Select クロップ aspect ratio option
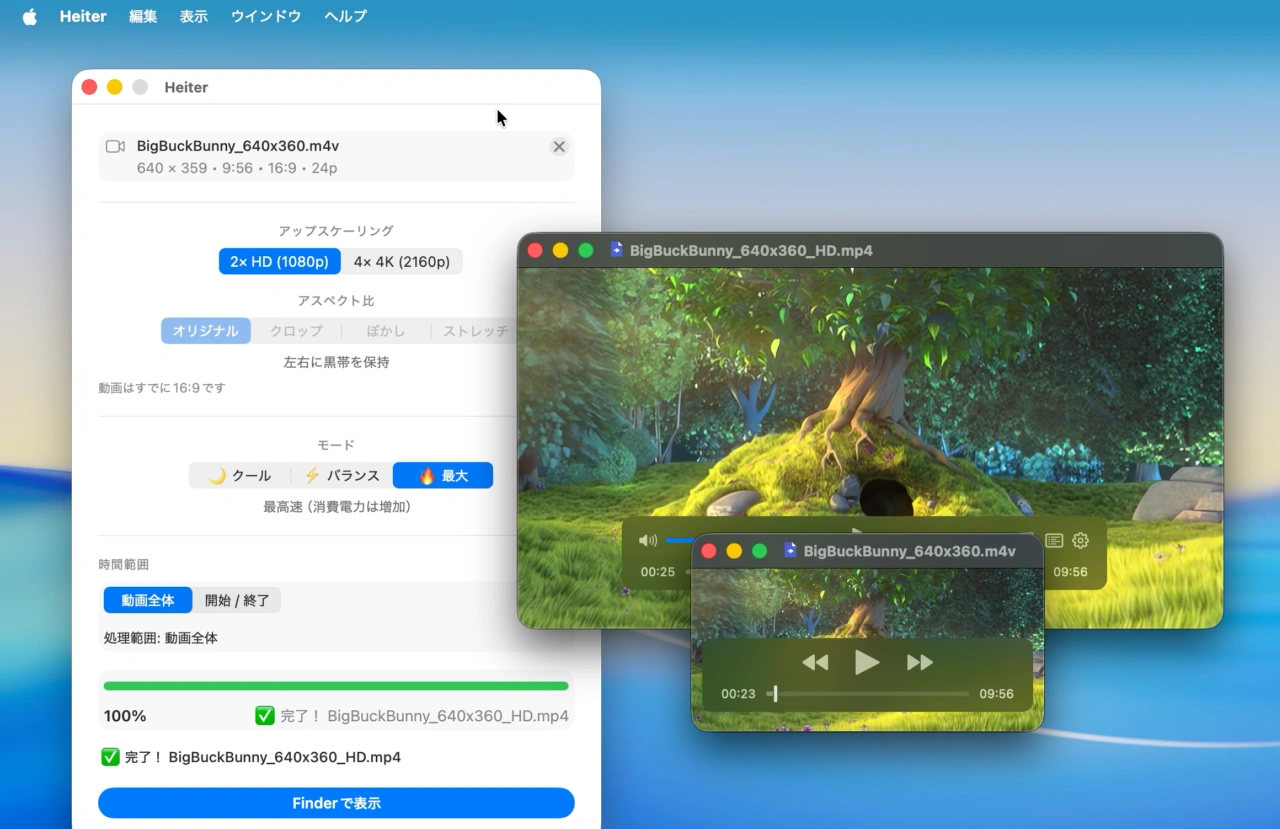 [x=296, y=331]
